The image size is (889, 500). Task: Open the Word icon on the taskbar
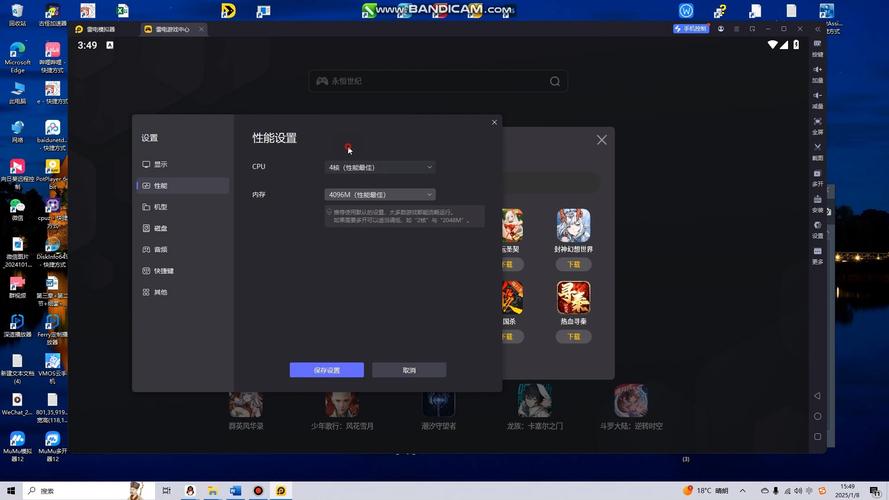(235, 491)
